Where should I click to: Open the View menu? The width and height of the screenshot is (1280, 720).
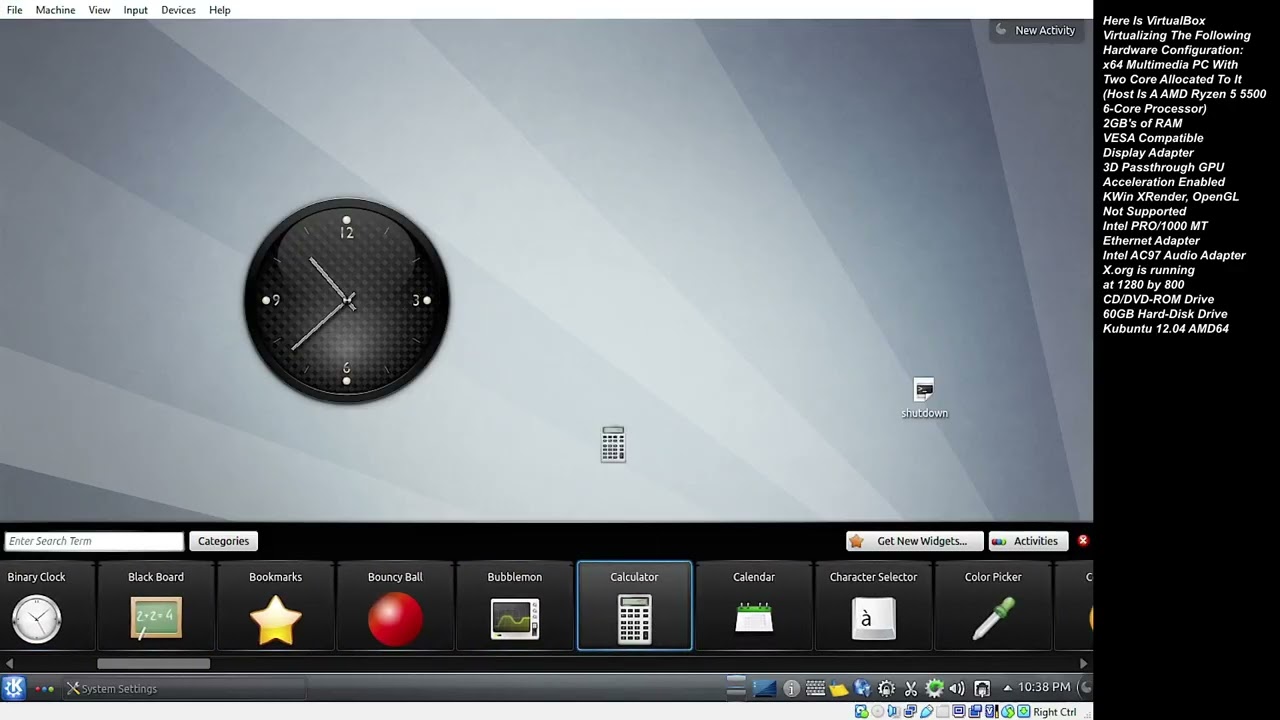pyautogui.click(x=99, y=10)
